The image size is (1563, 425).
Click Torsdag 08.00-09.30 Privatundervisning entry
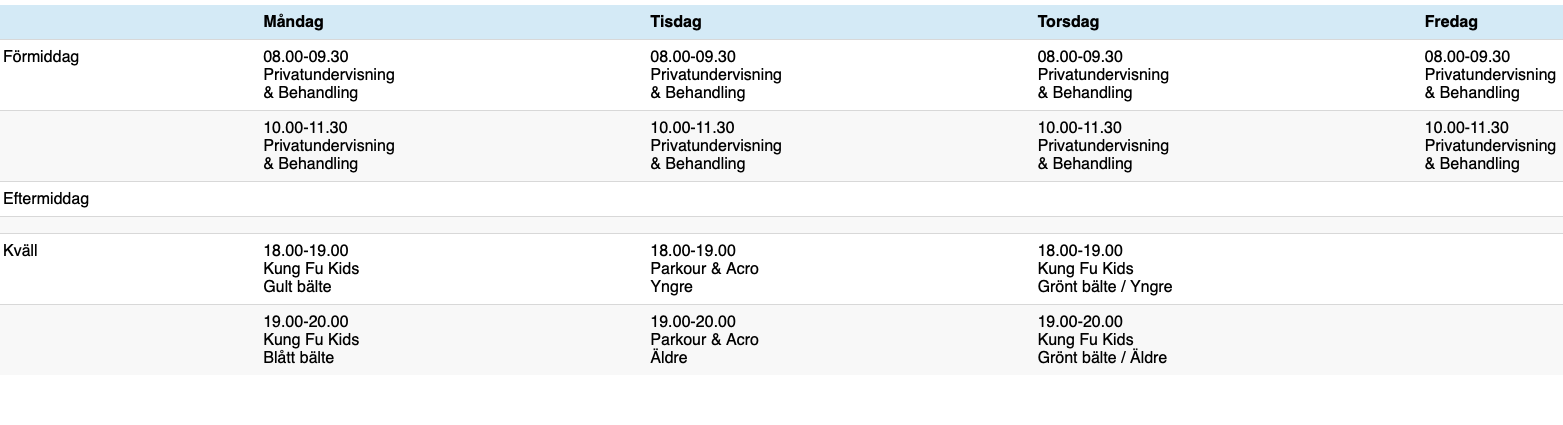pos(1103,75)
